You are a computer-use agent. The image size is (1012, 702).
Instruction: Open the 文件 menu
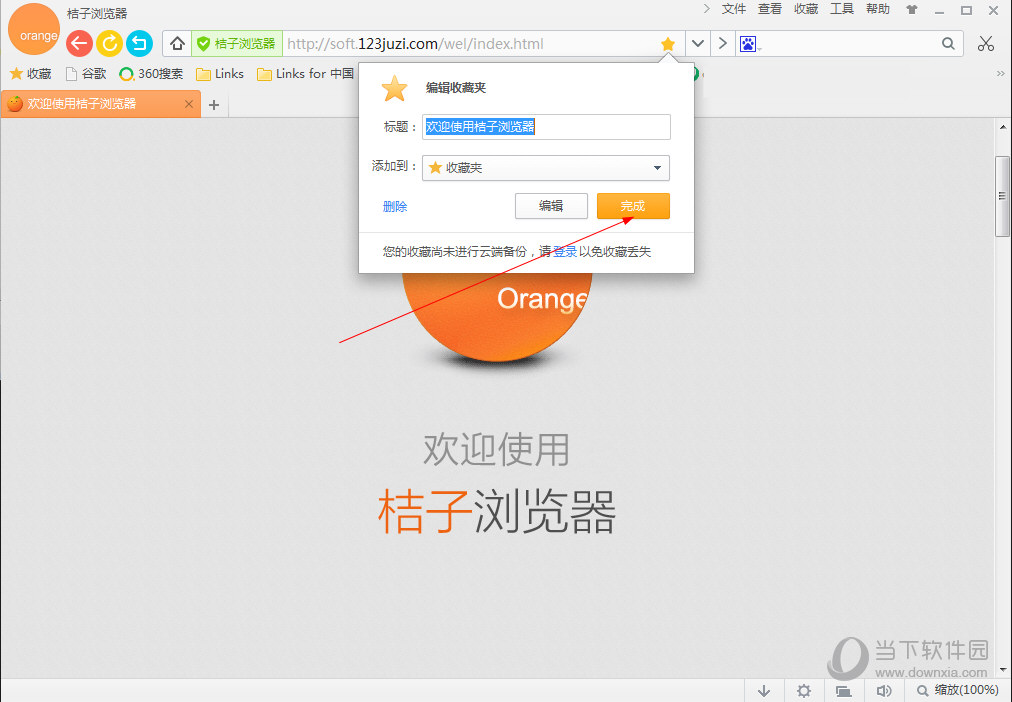click(734, 9)
